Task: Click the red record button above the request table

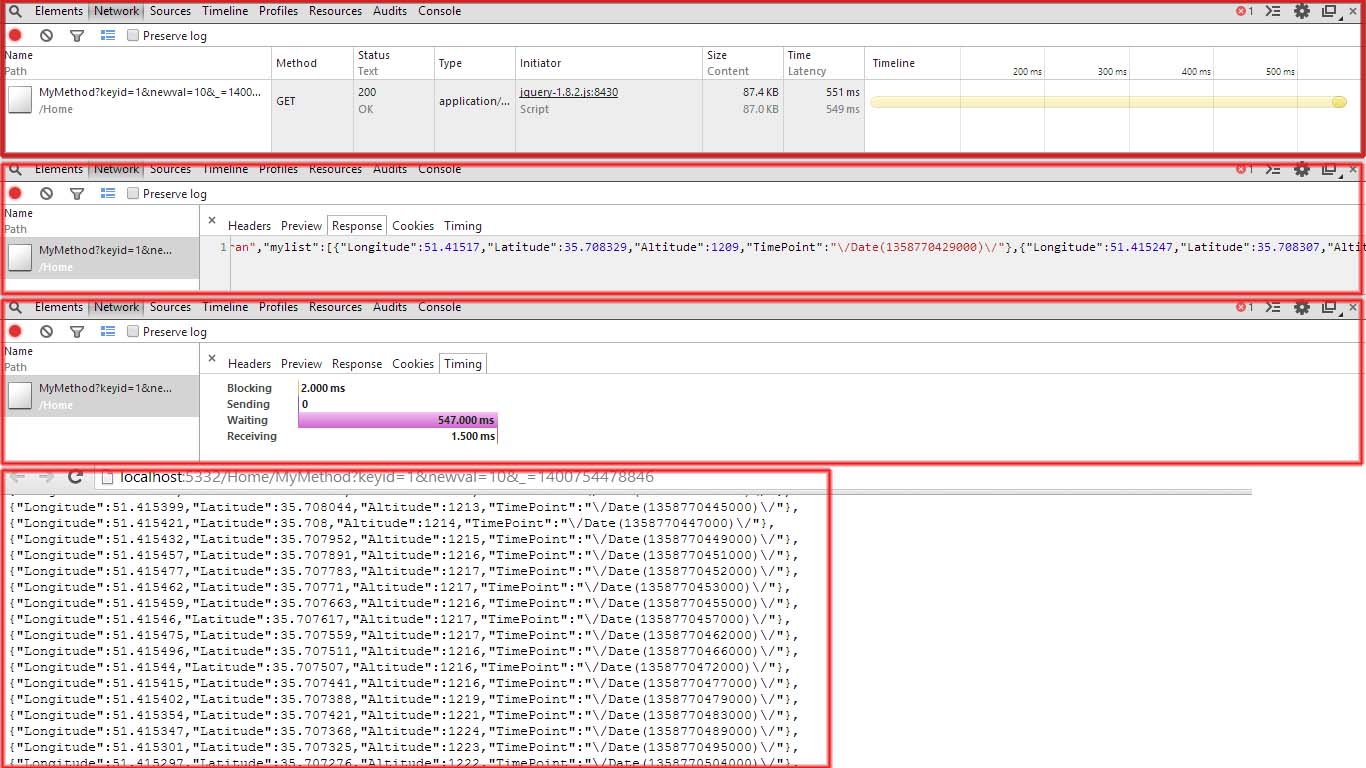Action: pos(15,35)
